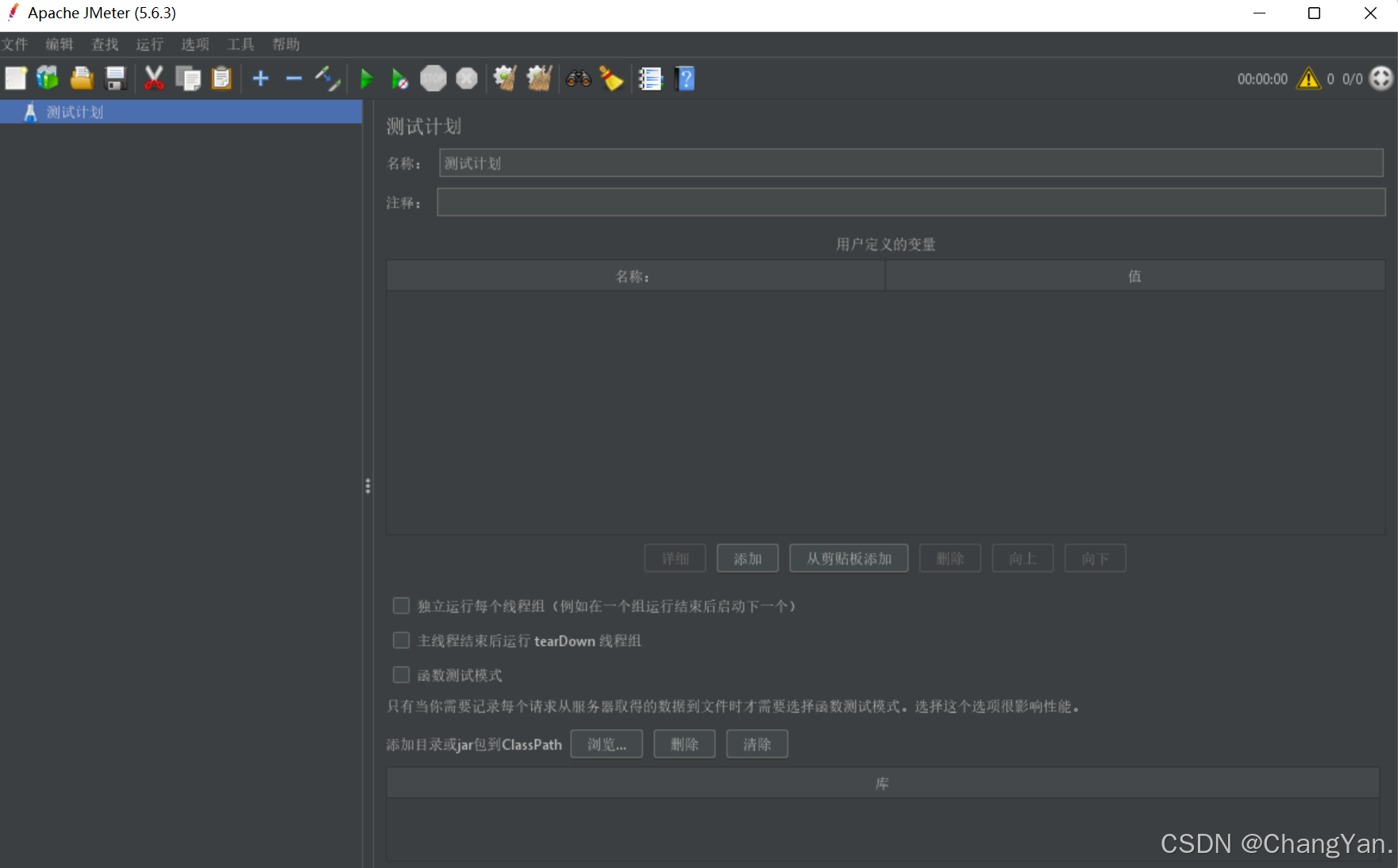This screenshot has width=1398, height=868.
Task: Click the Reset Search icon
Action: pyautogui.click(x=611, y=79)
